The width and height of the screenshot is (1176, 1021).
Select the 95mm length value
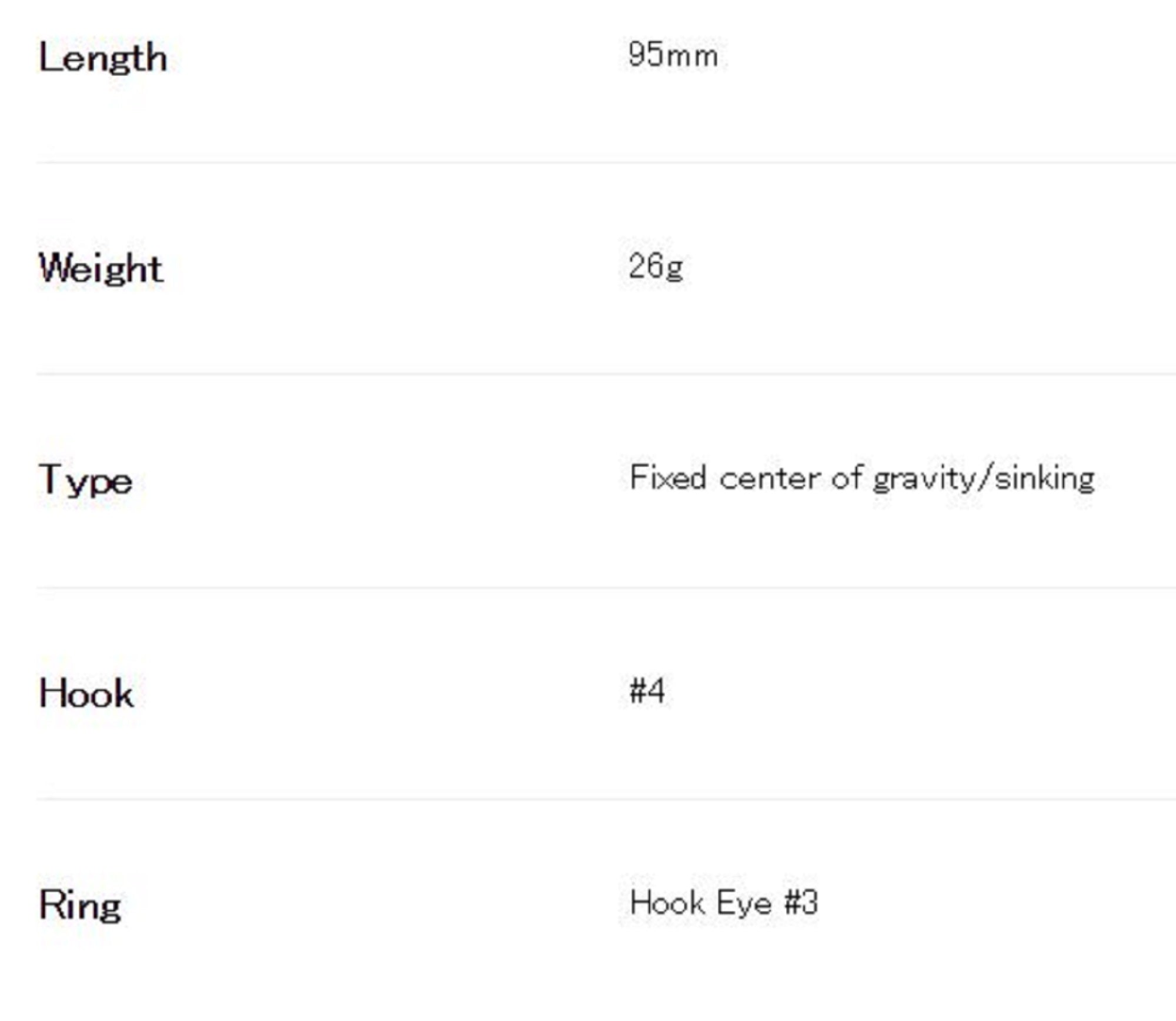click(673, 55)
